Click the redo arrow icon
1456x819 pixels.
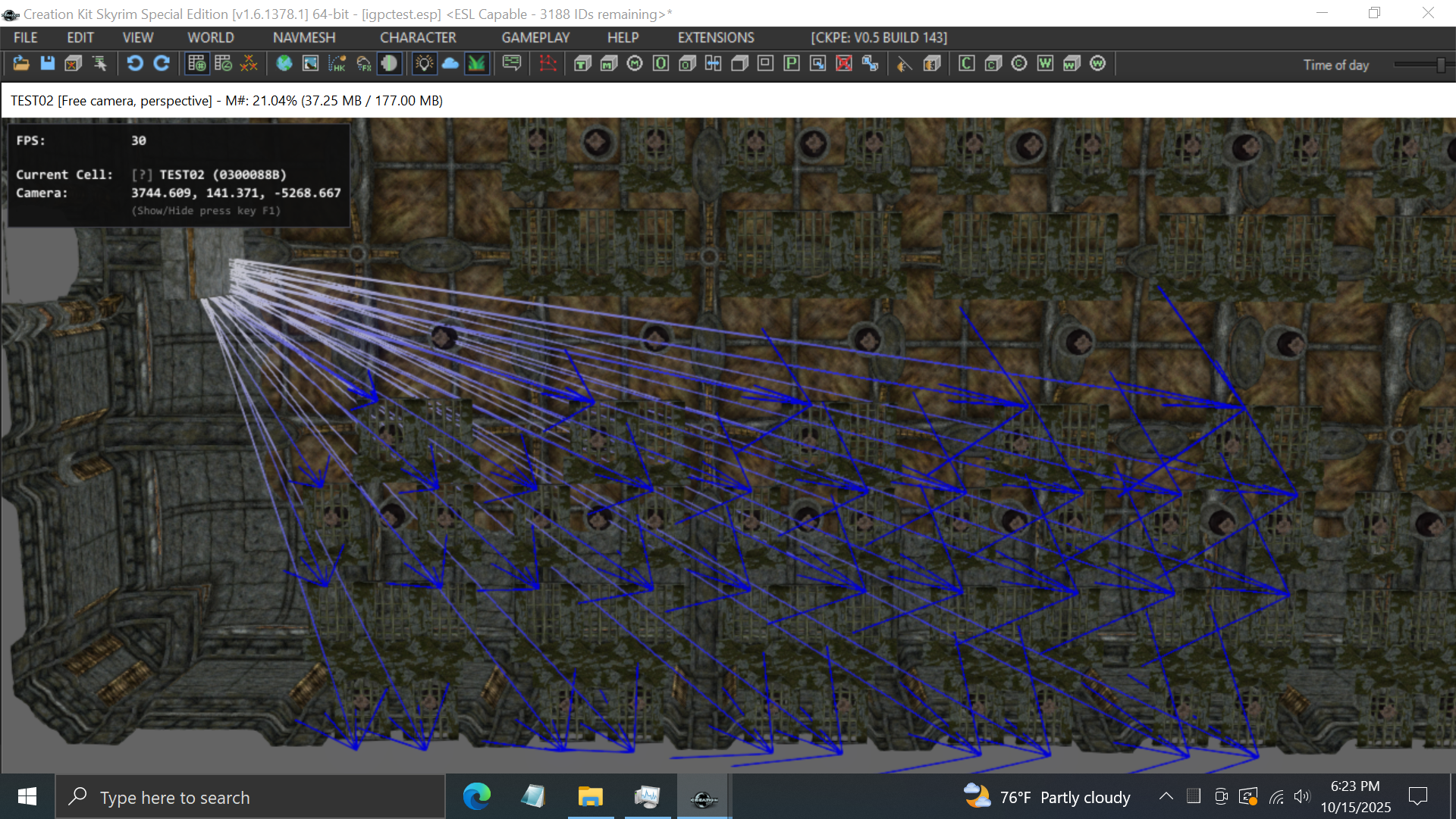162,64
